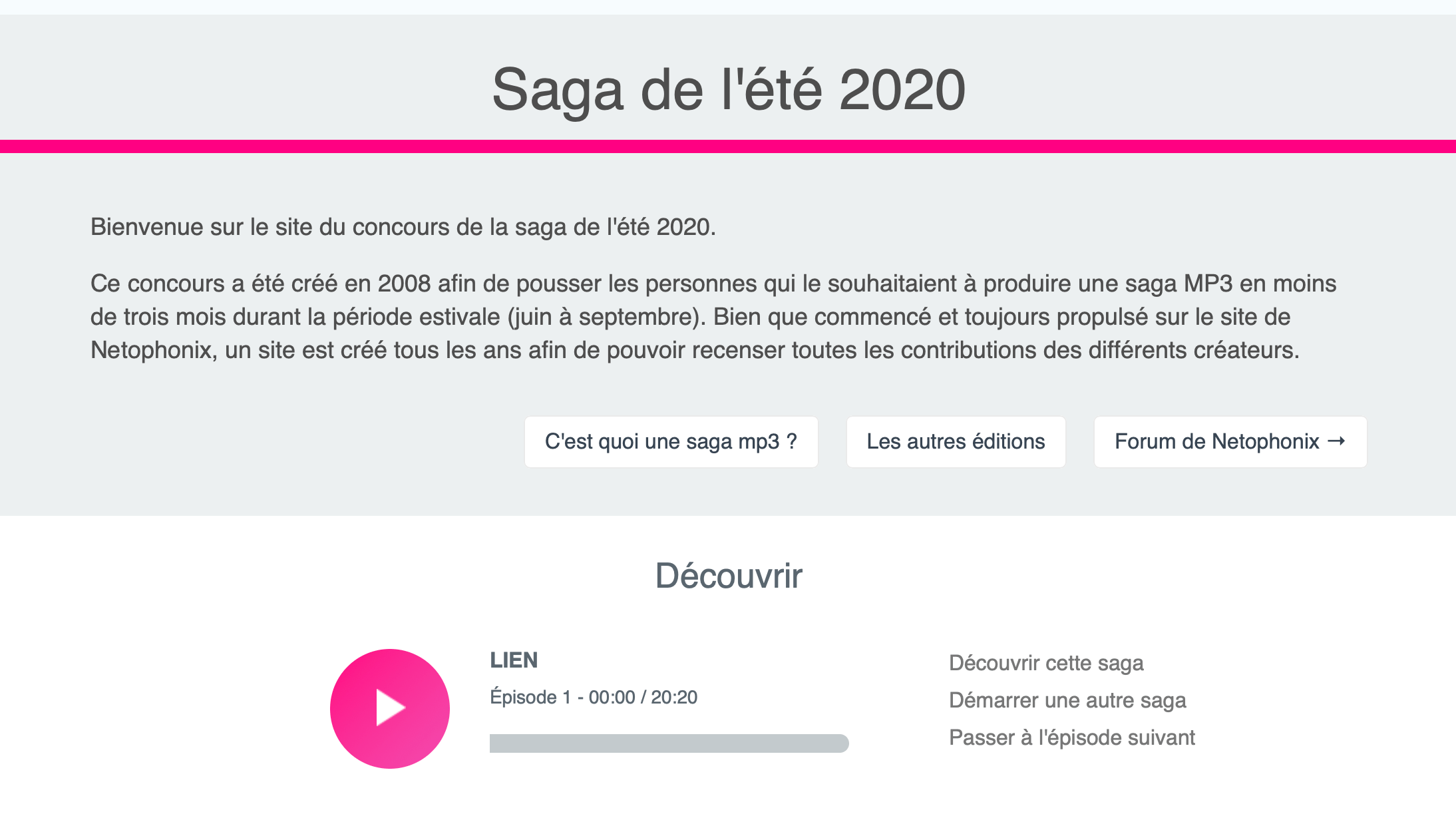Click the arrow icon beside Forum de Netophonix
Screen dimensions: 1456x820
coord(1337,441)
